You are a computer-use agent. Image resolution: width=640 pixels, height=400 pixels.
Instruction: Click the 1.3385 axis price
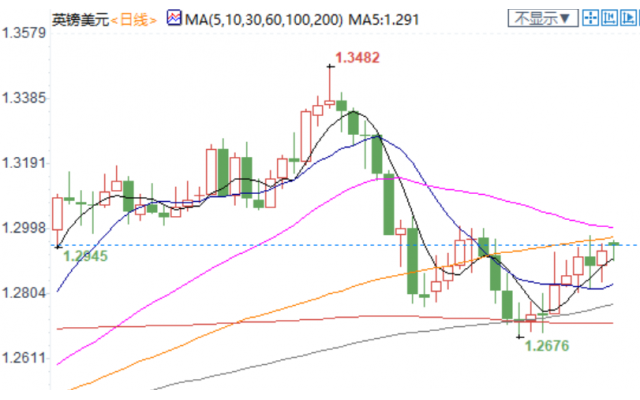click(x=24, y=98)
